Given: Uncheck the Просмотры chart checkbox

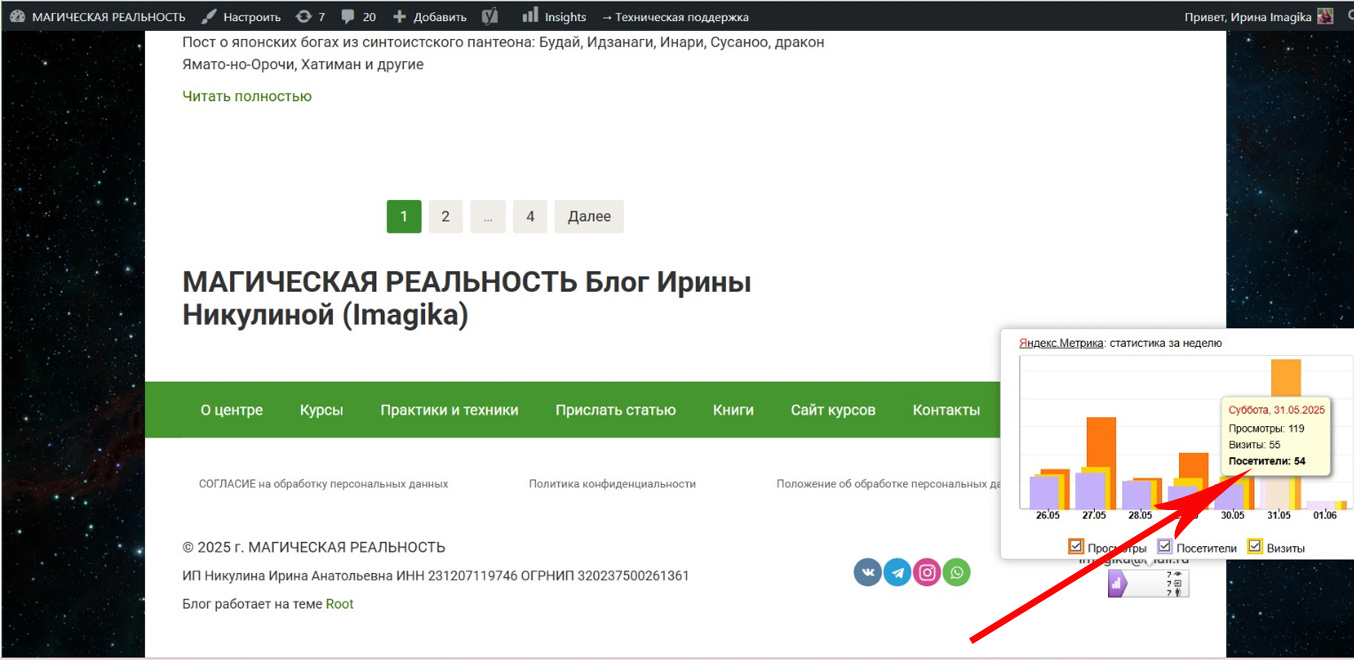Looking at the screenshot, I should 1076,547.
